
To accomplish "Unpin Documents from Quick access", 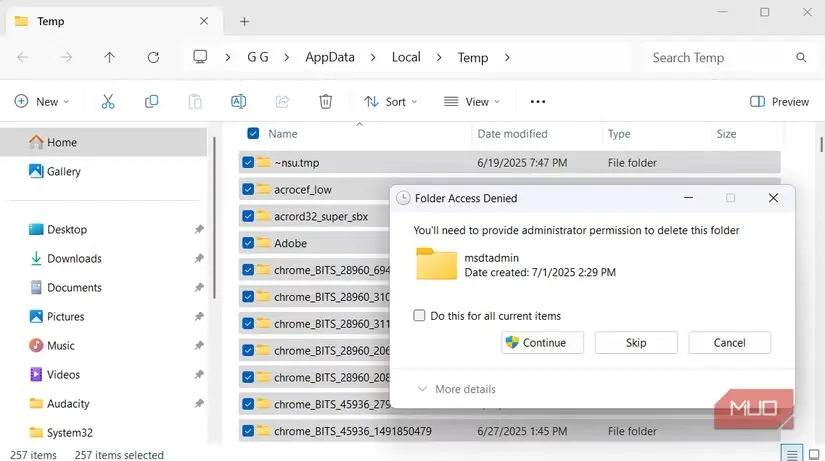I will (x=199, y=287).
